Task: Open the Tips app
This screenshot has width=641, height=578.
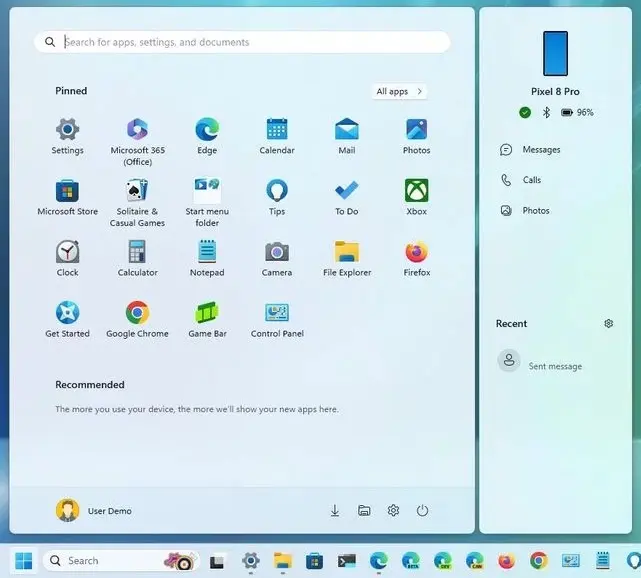Action: (277, 191)
